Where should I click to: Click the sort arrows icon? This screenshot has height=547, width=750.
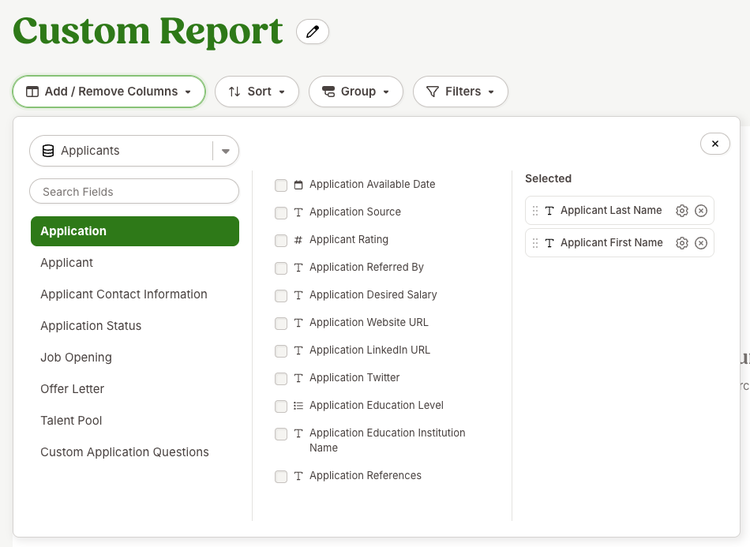coord(234,91)
